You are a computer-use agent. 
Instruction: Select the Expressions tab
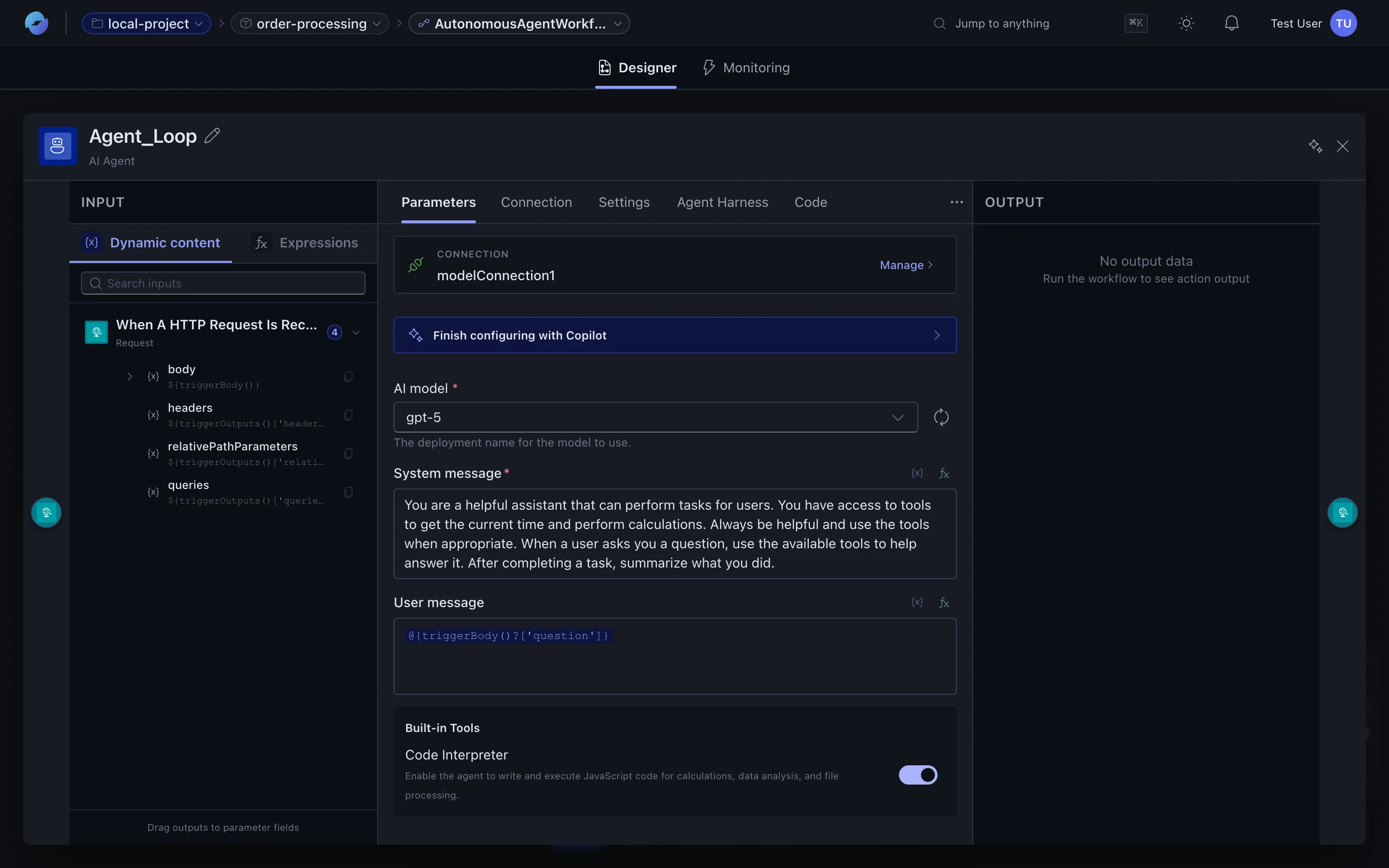305,243
